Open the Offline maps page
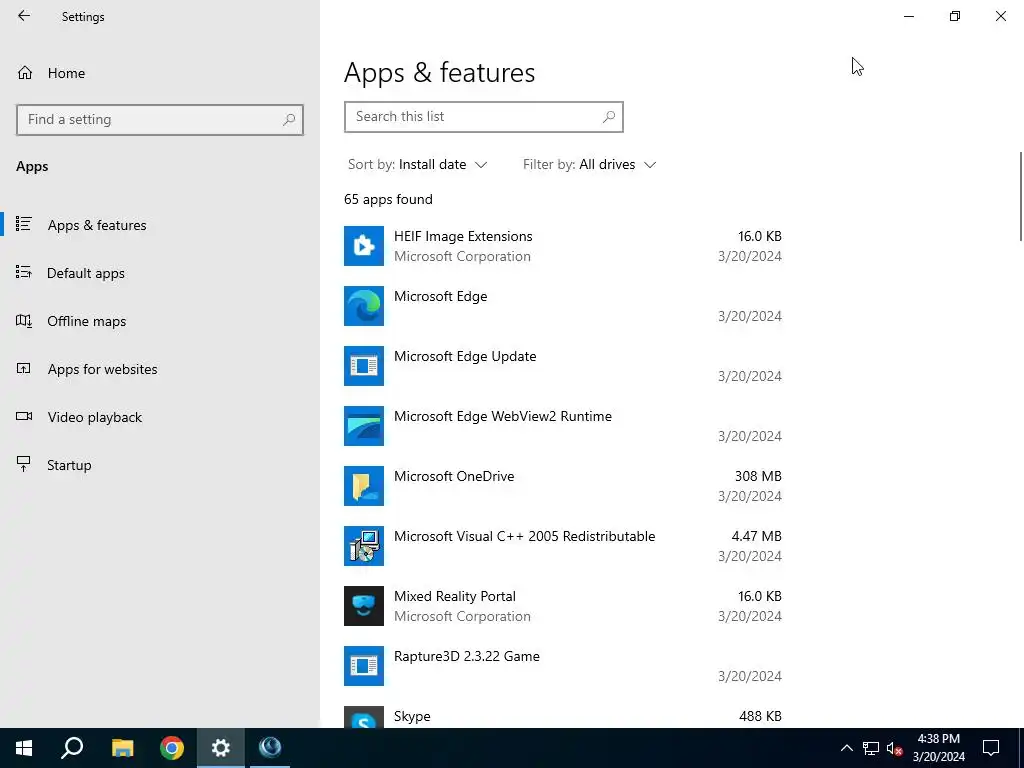This screenshot has height=768, width=1024. coord(86,321)
